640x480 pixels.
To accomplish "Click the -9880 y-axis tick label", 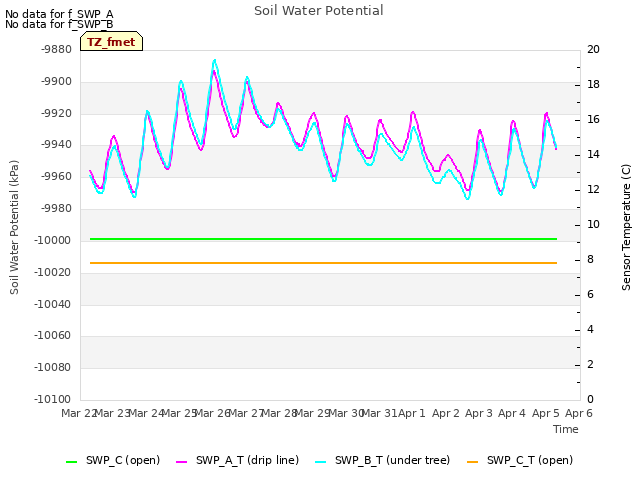I will [56, 49].
